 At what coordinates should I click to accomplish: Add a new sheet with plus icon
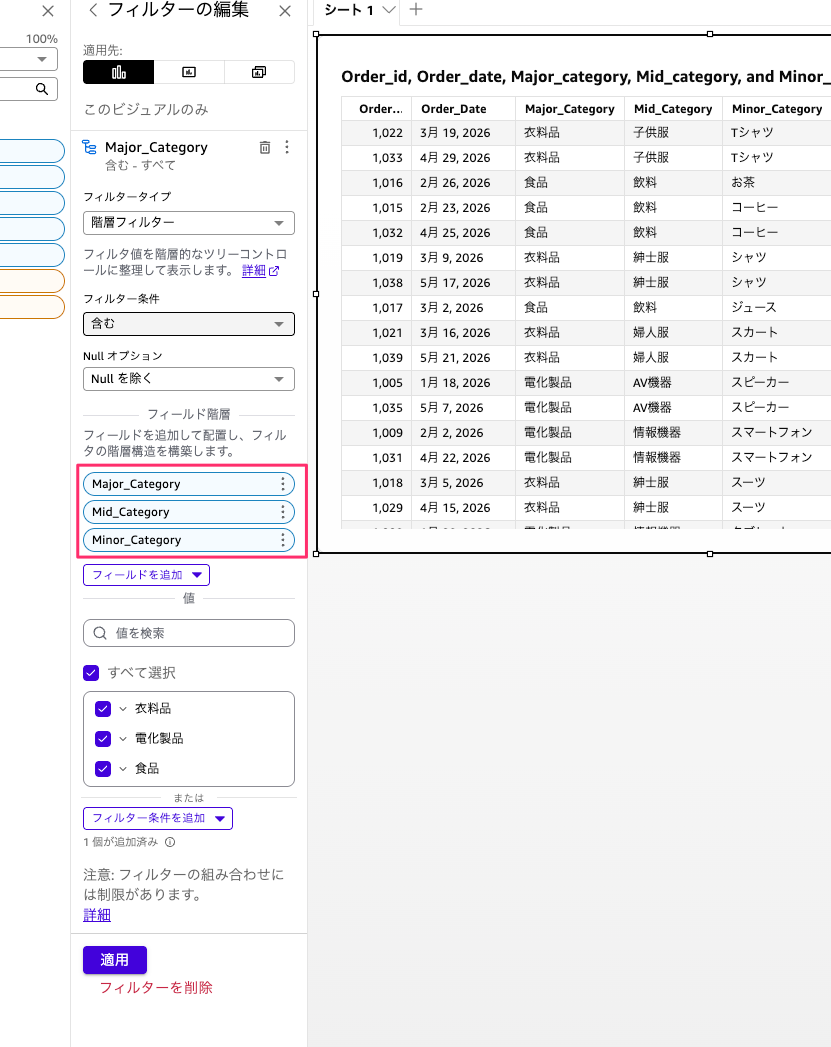tap(416, 9)
